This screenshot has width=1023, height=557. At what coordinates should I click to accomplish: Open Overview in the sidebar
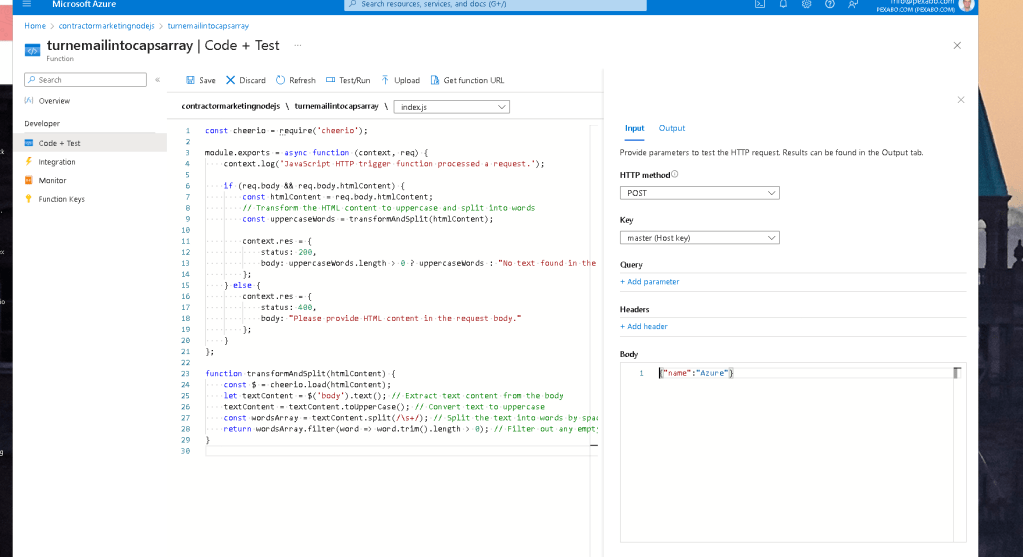point(54,101)
